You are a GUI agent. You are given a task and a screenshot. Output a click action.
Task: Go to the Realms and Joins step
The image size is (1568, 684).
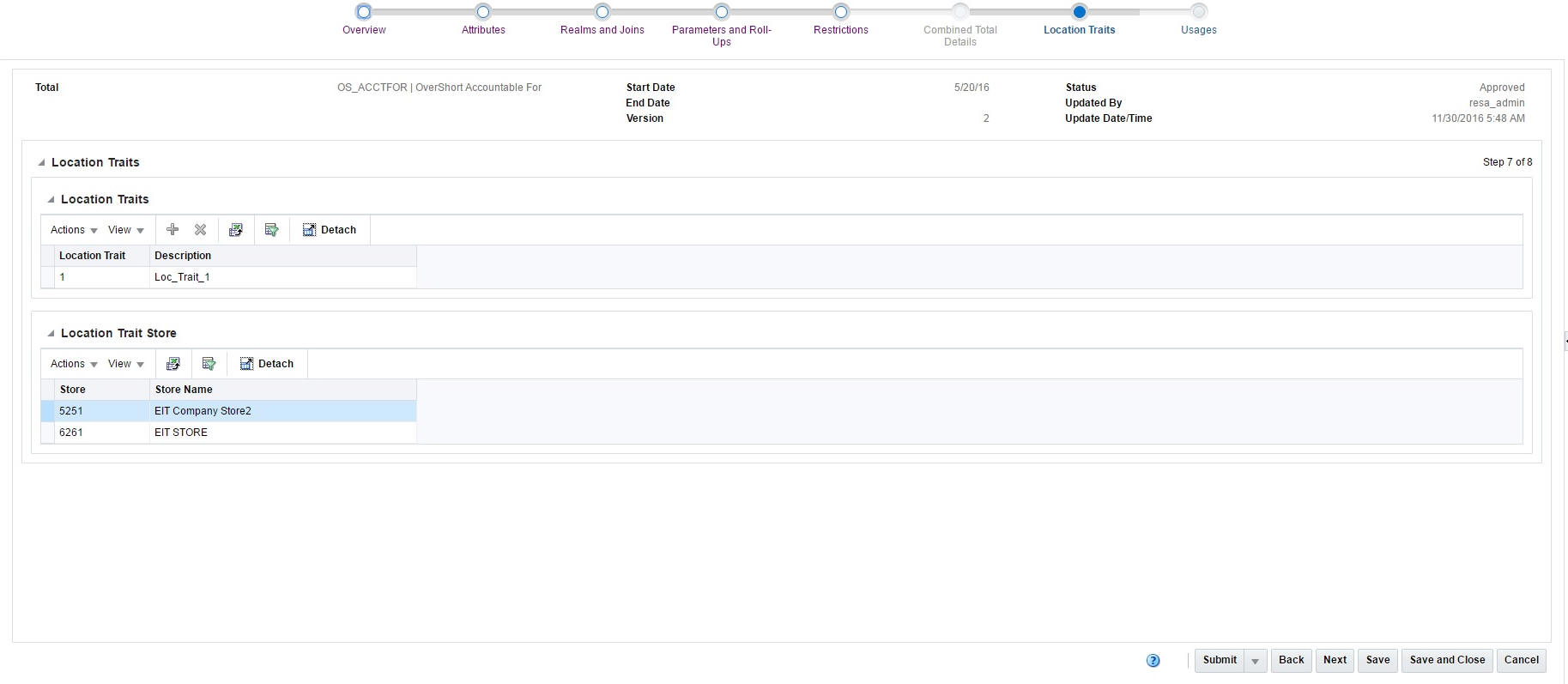pyautogui.click(x=602, y=30)
